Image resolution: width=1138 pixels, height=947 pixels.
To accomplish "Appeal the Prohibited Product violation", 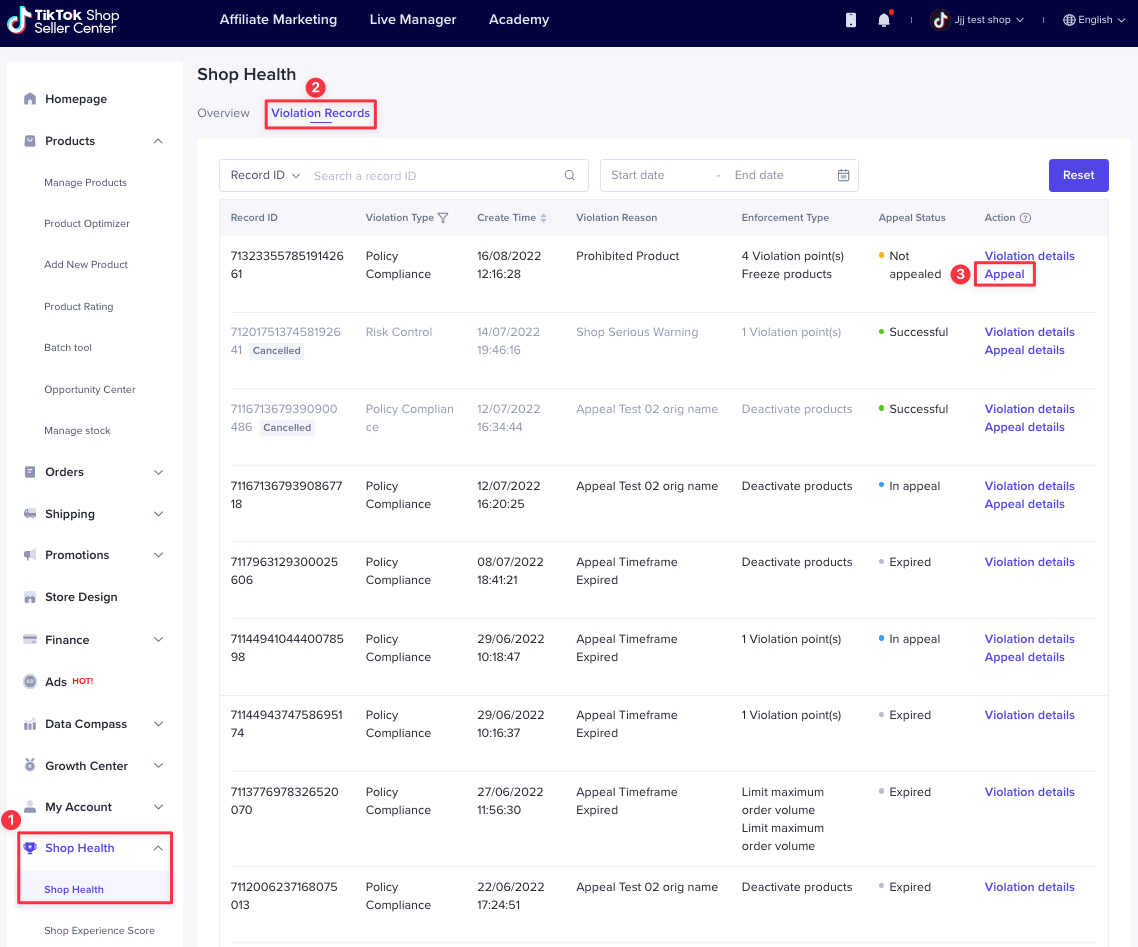I will click(1004, 273).
